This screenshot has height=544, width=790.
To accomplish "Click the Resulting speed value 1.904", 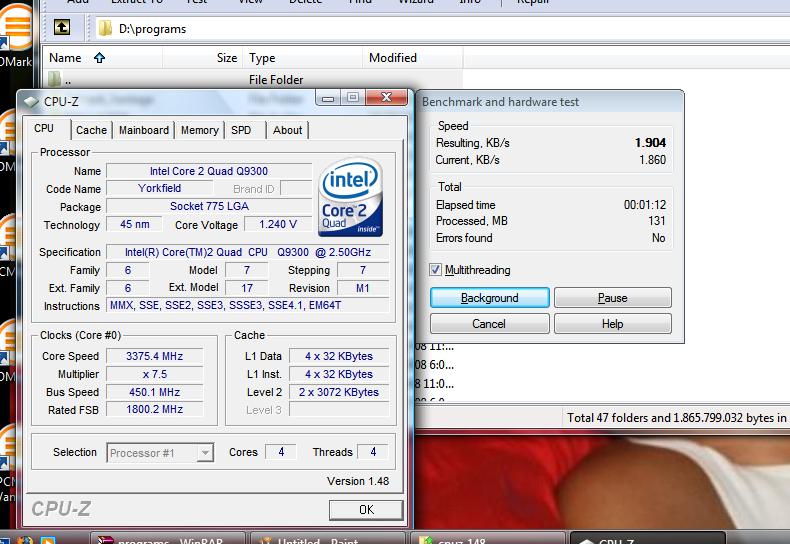I will [650, 143].
